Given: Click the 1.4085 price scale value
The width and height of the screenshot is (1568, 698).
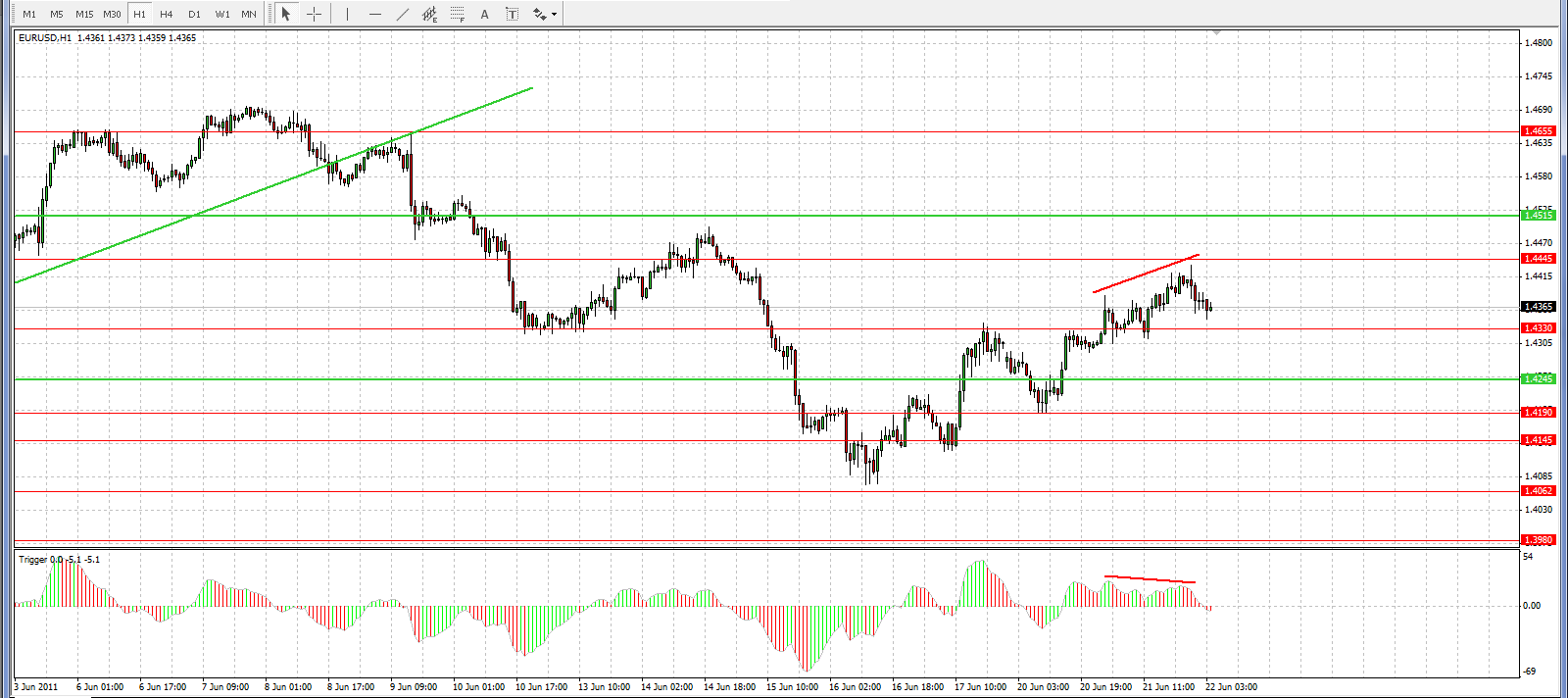Looking at the screenshot, I should [1539, 476].
